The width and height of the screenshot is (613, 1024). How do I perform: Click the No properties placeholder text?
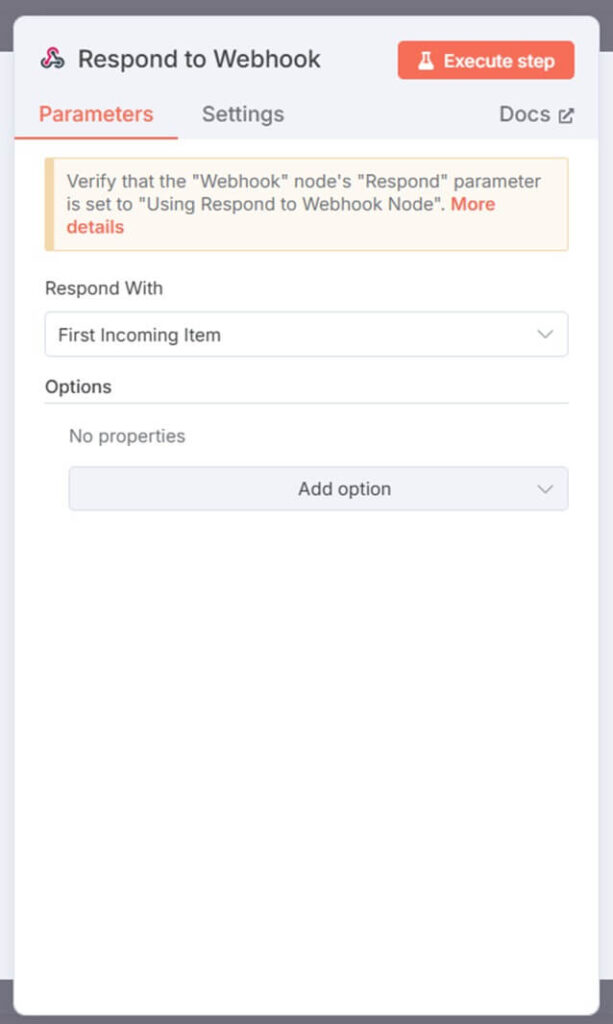click(127, 436)
